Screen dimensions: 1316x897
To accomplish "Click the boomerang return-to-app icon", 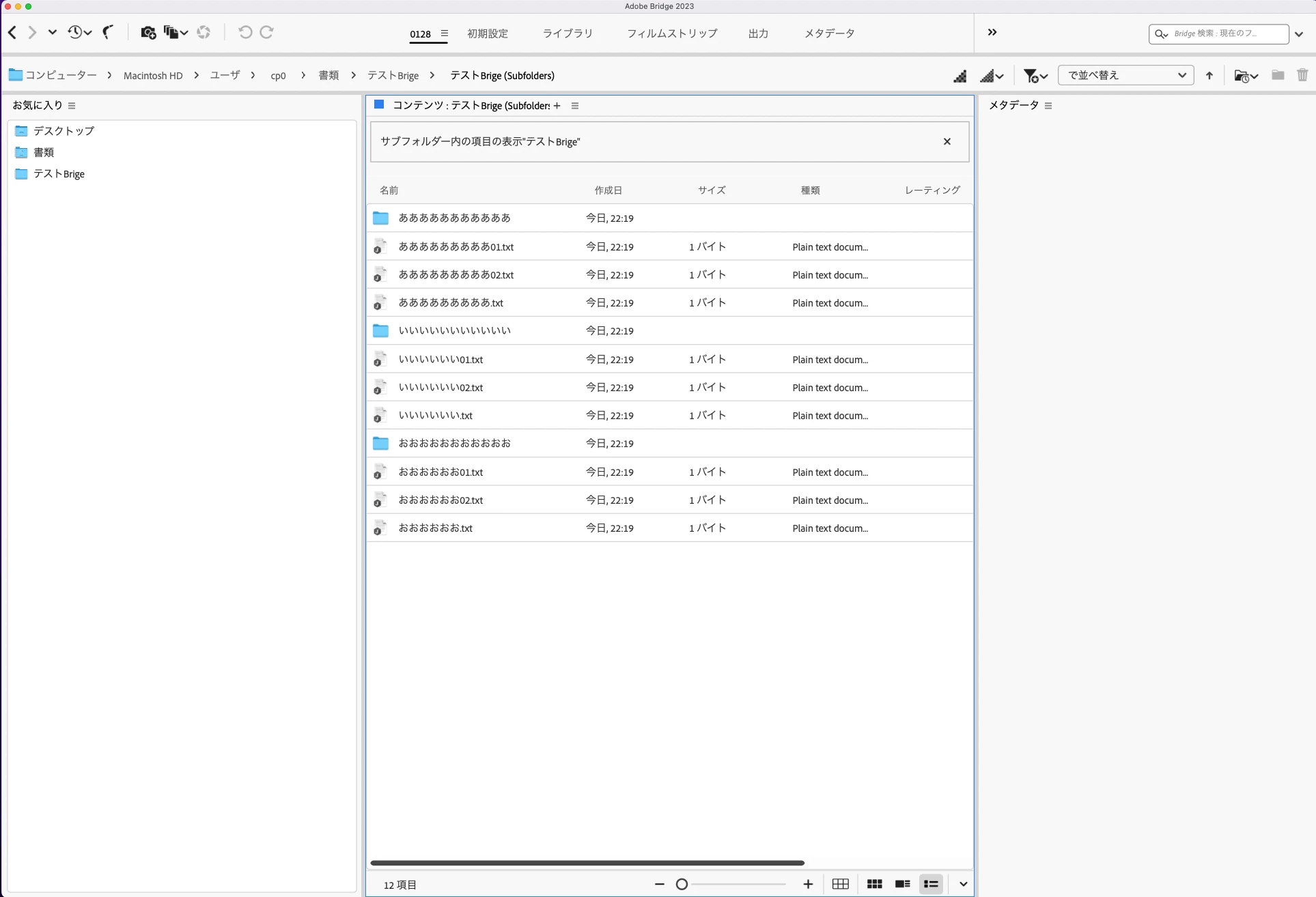I will tap(108, 32).
